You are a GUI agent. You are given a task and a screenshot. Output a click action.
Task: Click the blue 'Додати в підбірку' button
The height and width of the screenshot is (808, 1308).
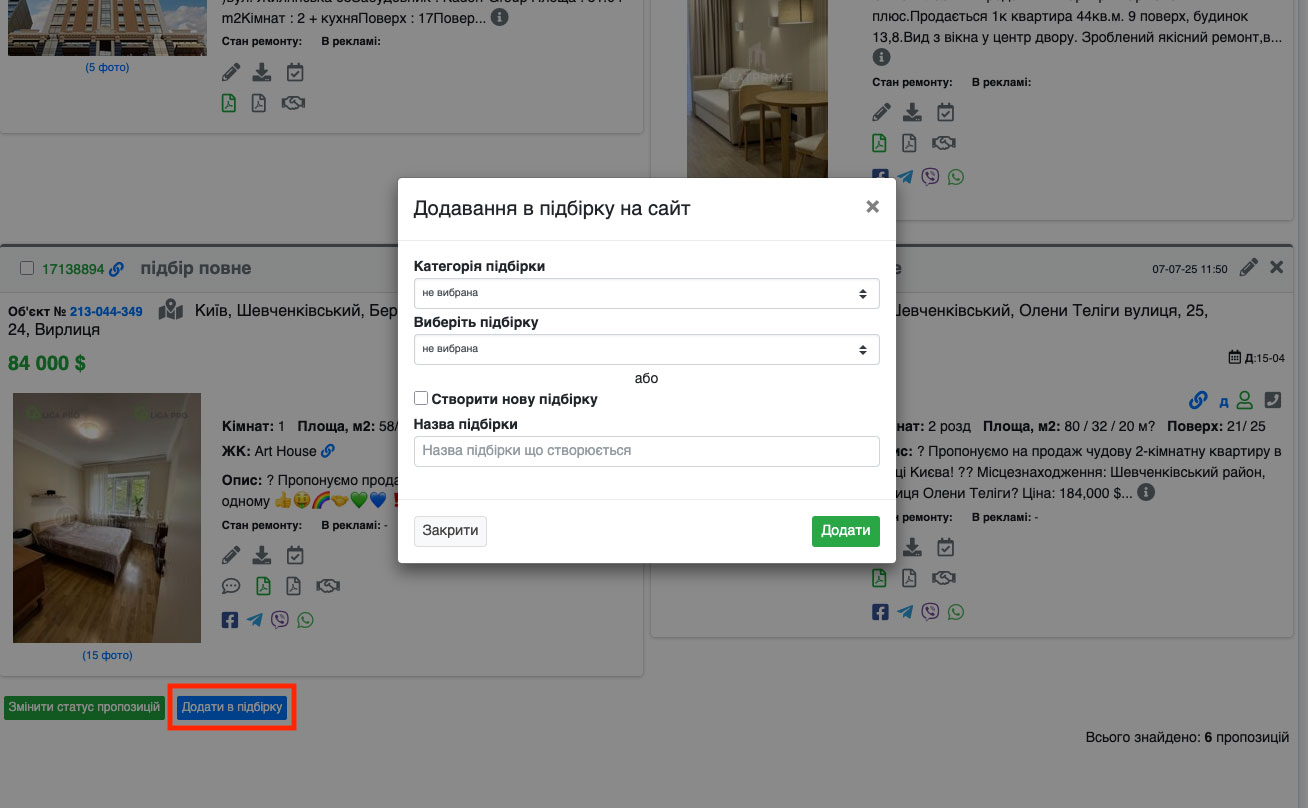point(232,708)
